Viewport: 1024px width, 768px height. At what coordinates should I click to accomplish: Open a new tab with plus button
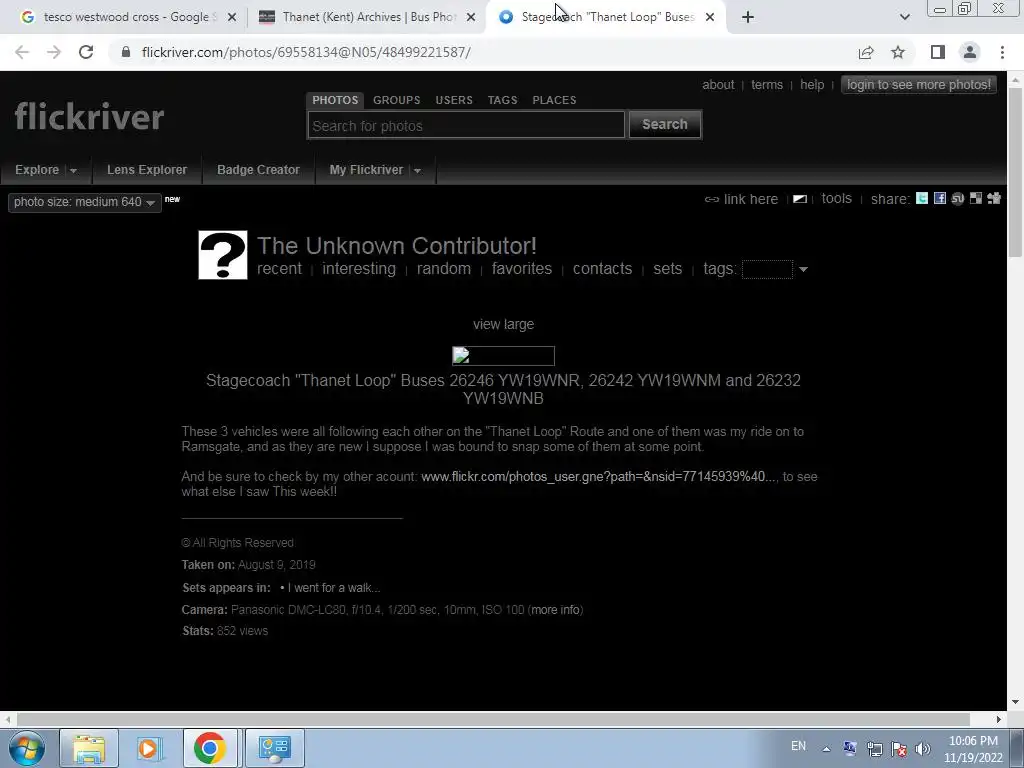click(748, 17)
